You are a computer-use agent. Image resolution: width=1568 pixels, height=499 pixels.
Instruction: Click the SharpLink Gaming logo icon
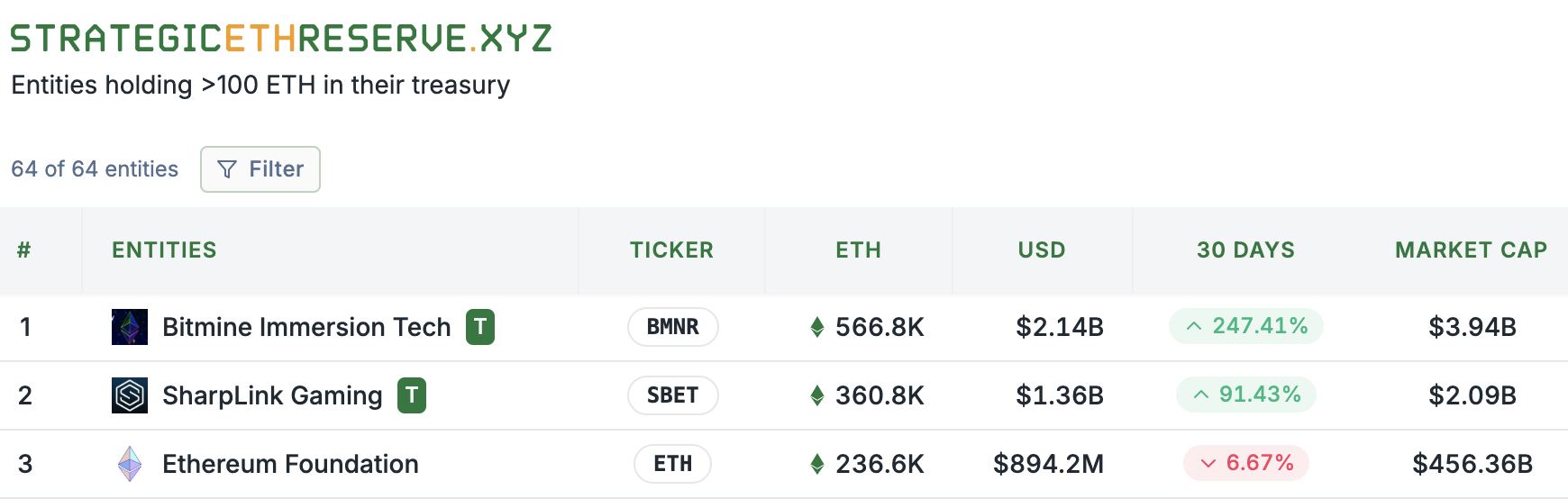click(x=130, y=395)
